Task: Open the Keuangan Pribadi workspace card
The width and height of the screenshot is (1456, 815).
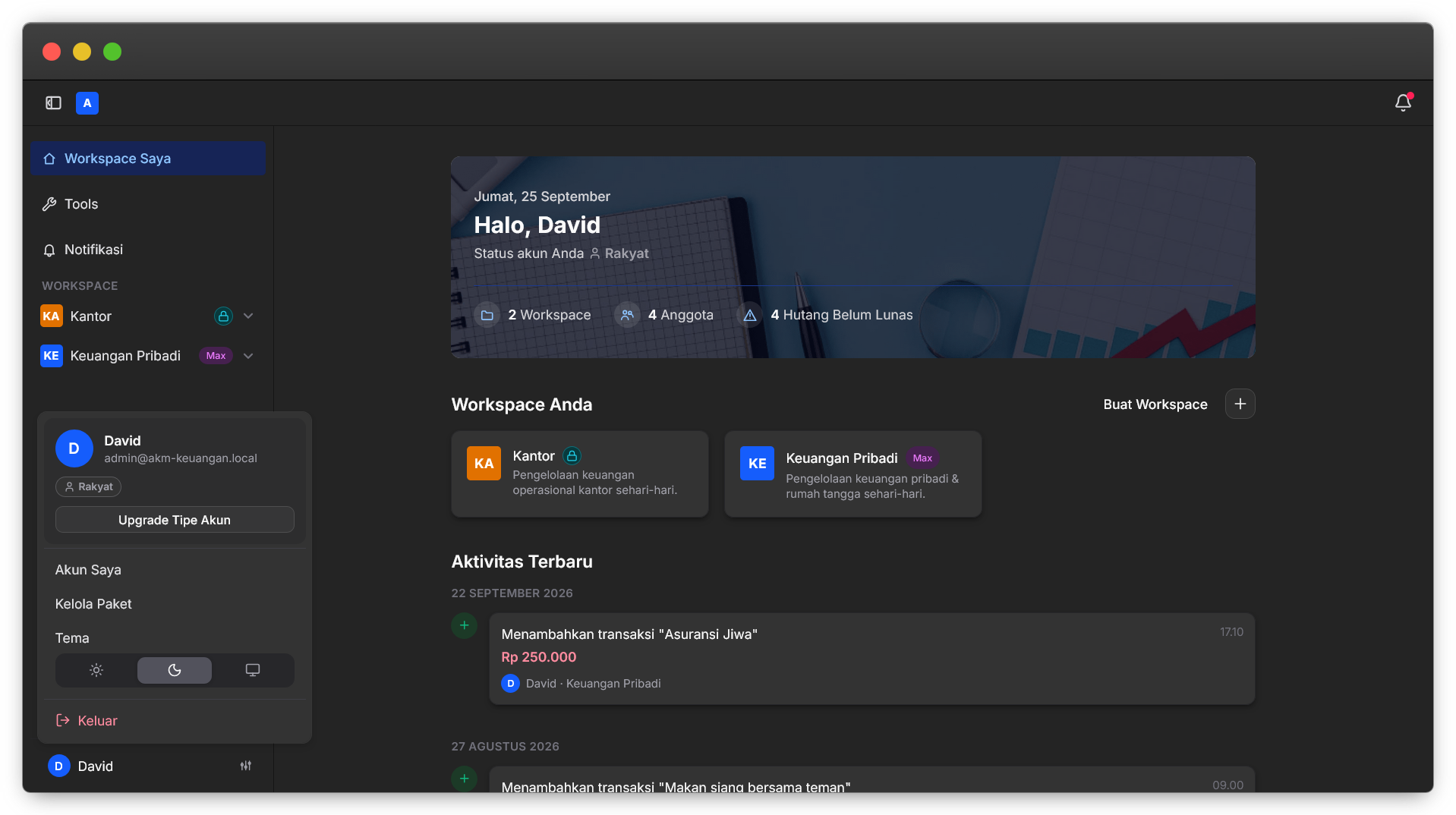Action: [x=853, y=474]
